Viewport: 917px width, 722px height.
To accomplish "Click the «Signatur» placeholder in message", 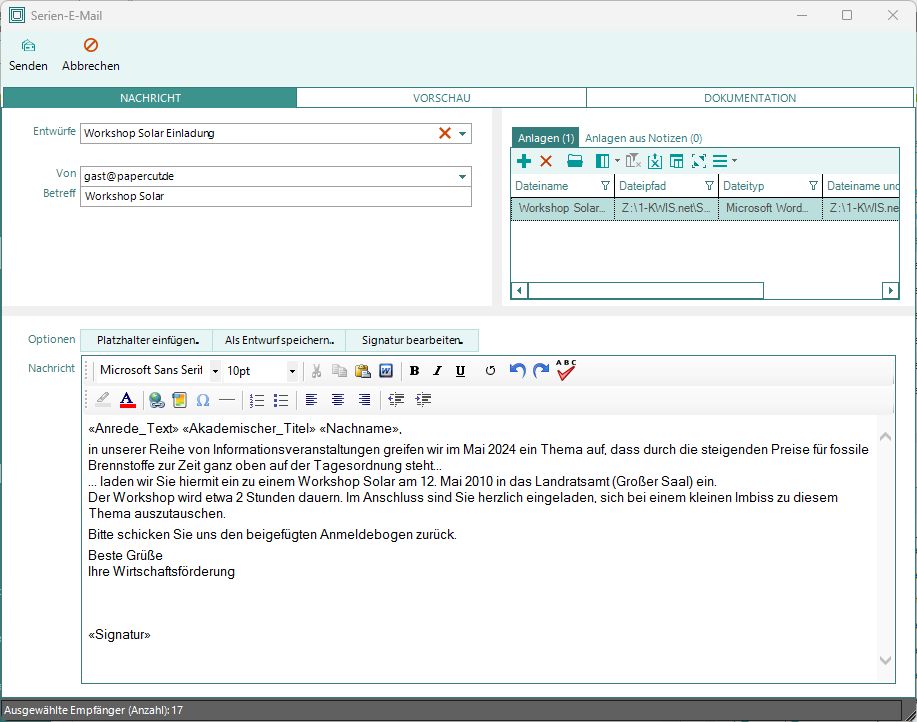I will coord(119,634).
